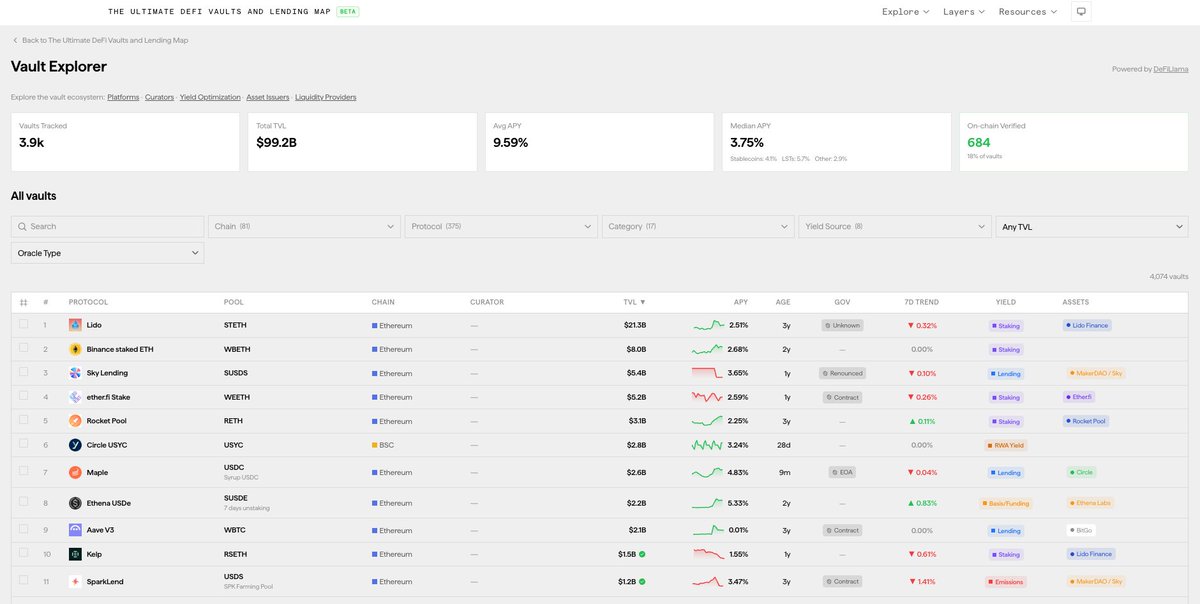Tick the checkbox for Circle USYC row
Image resolution: width=1200 pixels, height=604 pixels.
click(x=24, y=444)
